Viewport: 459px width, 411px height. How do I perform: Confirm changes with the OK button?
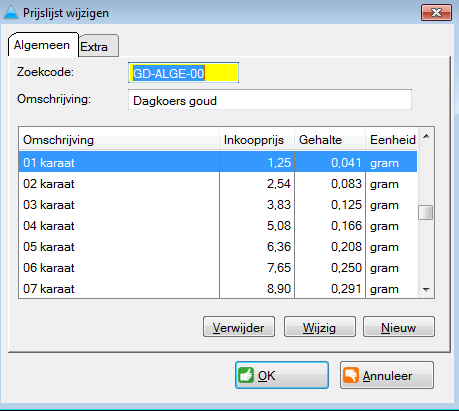(282, 375)
